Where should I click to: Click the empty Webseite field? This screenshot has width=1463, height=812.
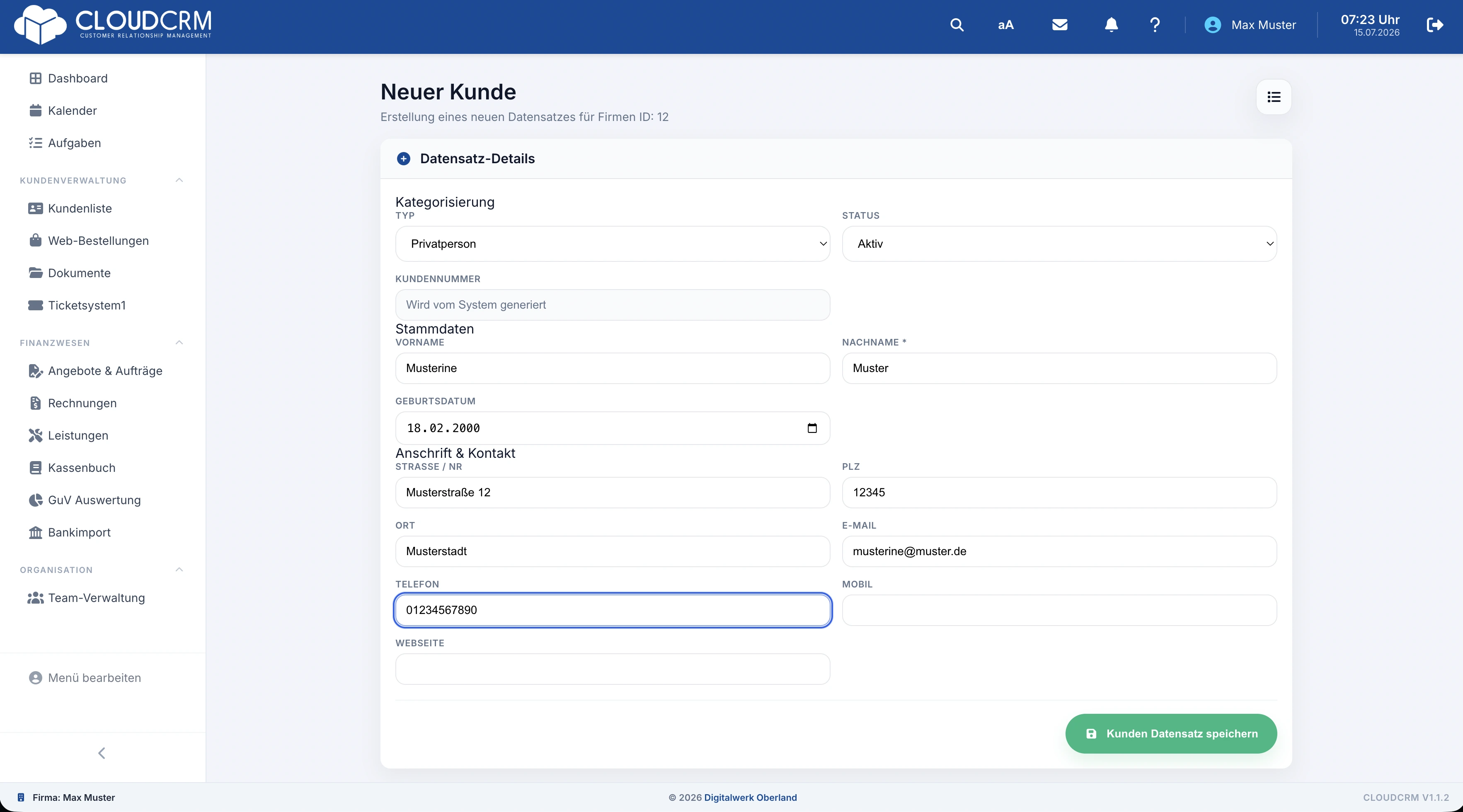(x=612, y=669)
